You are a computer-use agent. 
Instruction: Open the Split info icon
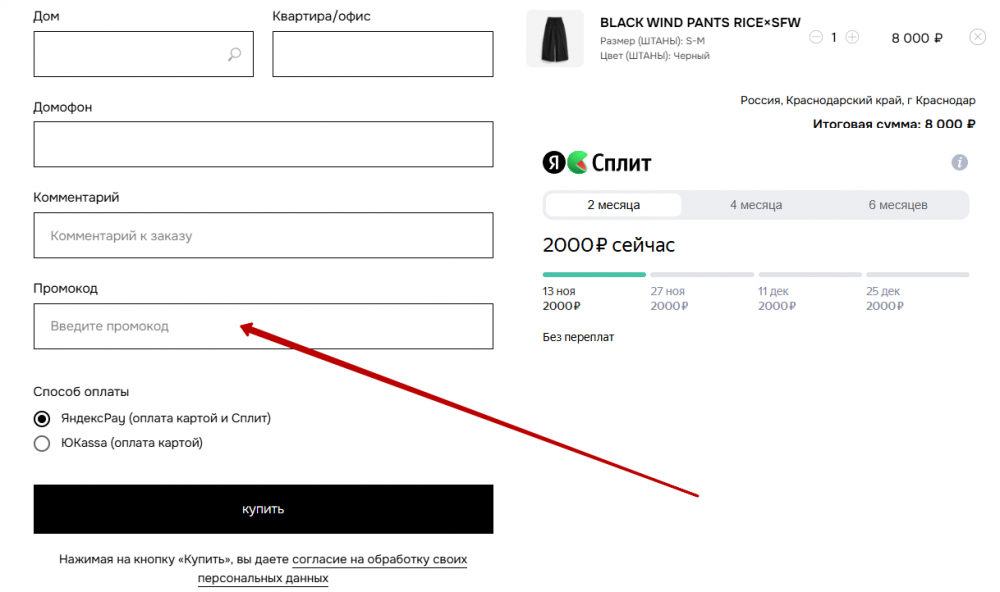(x=959, y=162)
